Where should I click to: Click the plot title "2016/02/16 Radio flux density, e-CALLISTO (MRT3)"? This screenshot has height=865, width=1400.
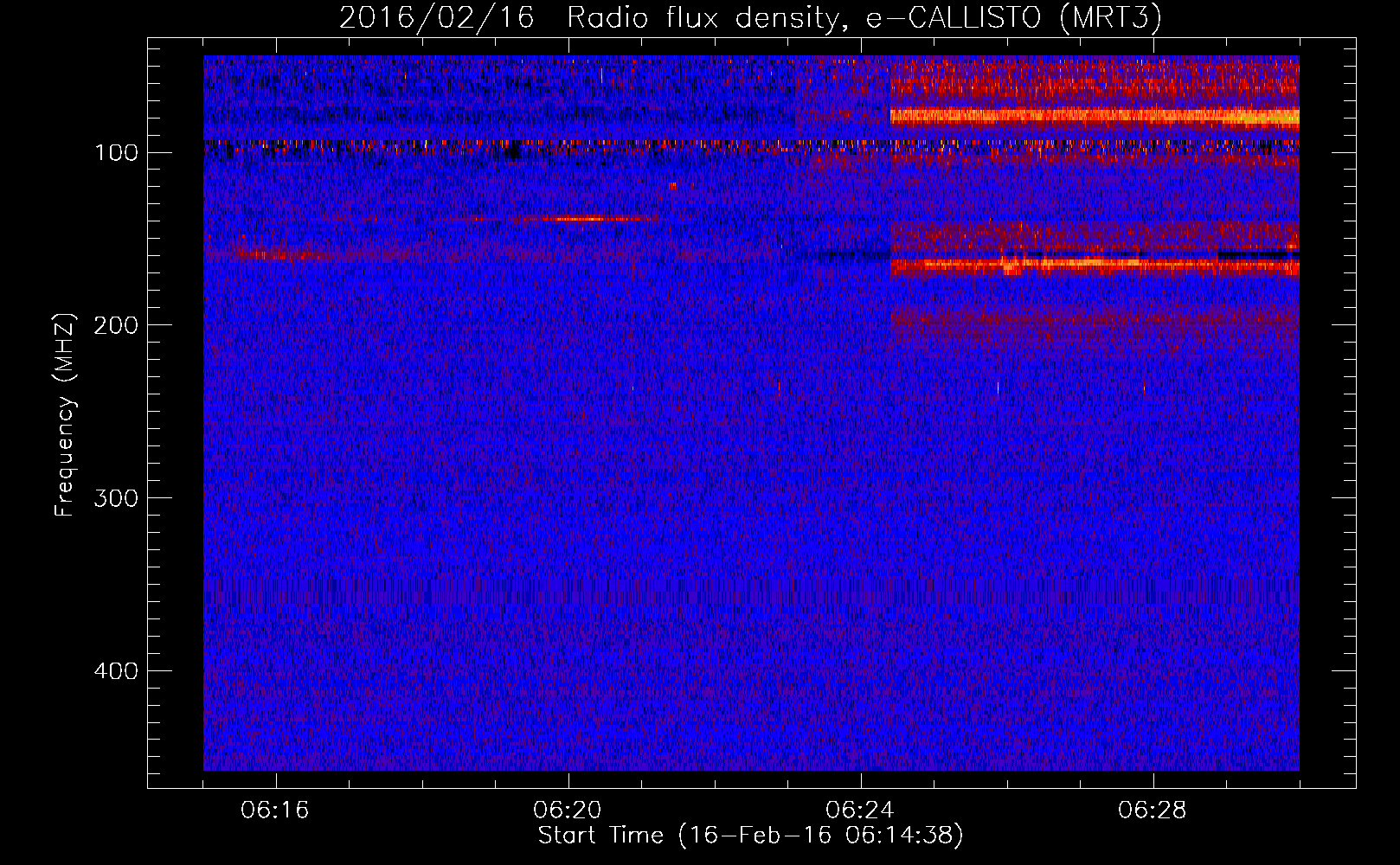click(750, 17)
